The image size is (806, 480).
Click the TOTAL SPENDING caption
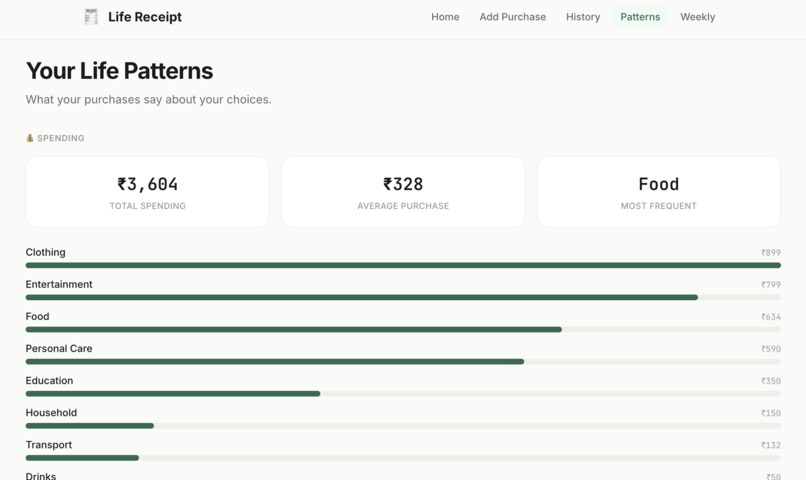tap(148, 206)
